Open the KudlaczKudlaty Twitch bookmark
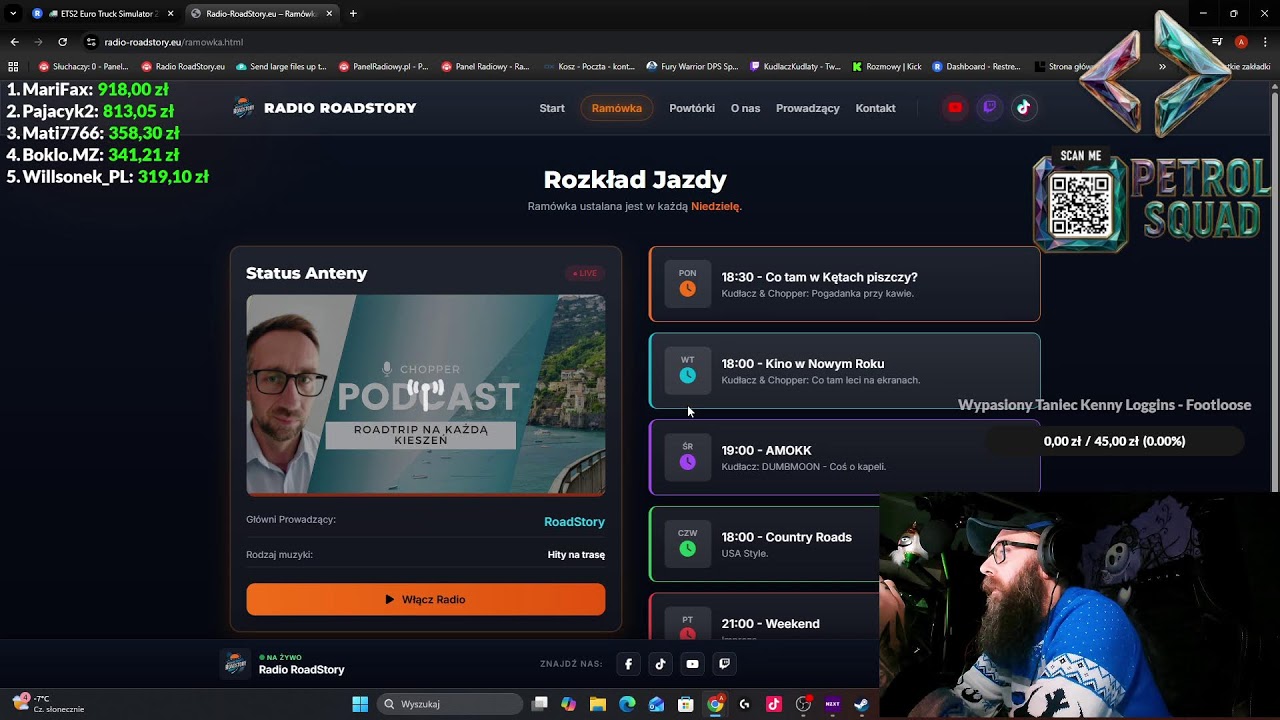The width and height of the screenshot is (1280, 720). 795,67
